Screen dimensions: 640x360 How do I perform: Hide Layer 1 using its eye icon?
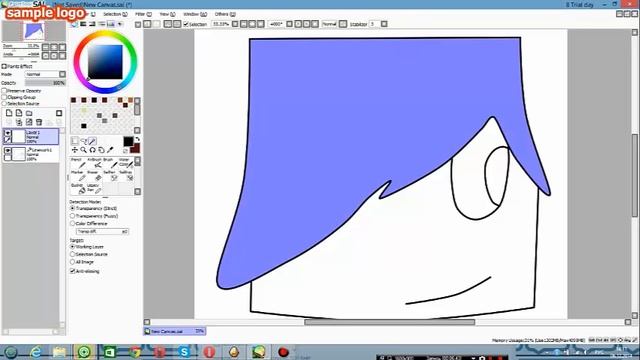pos(8,133)
